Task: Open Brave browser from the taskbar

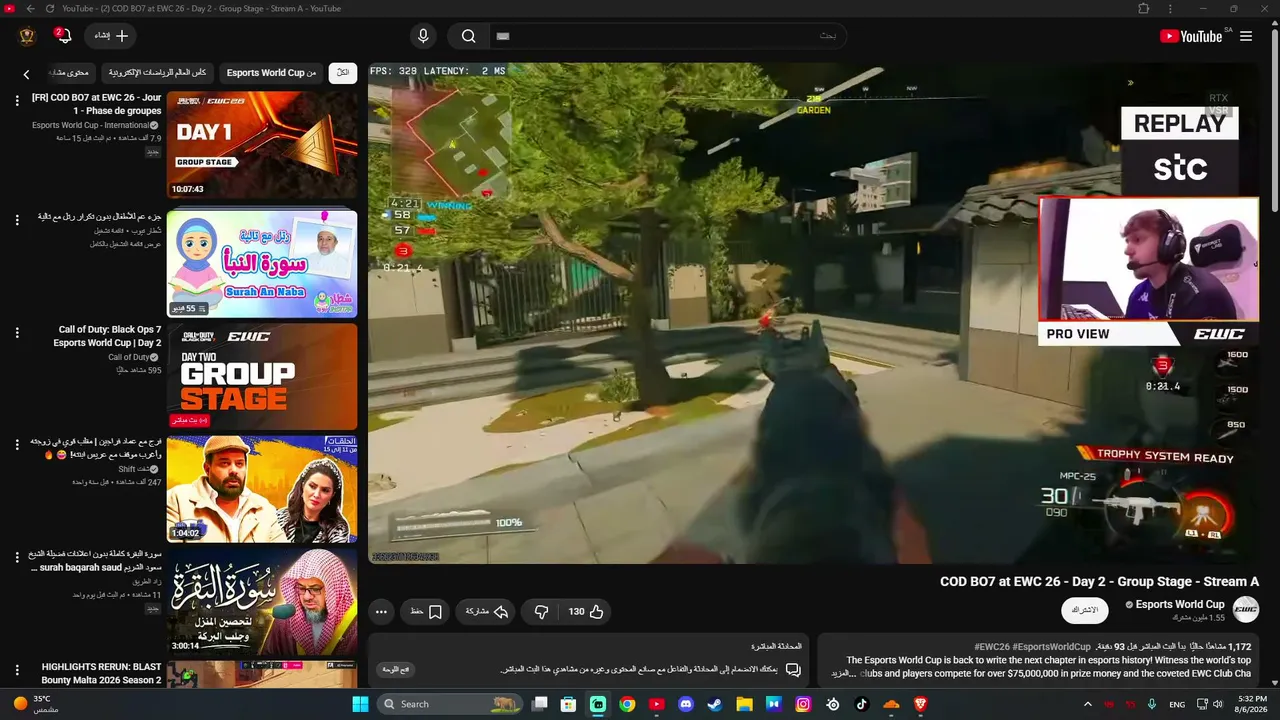Action: (921, 704)
